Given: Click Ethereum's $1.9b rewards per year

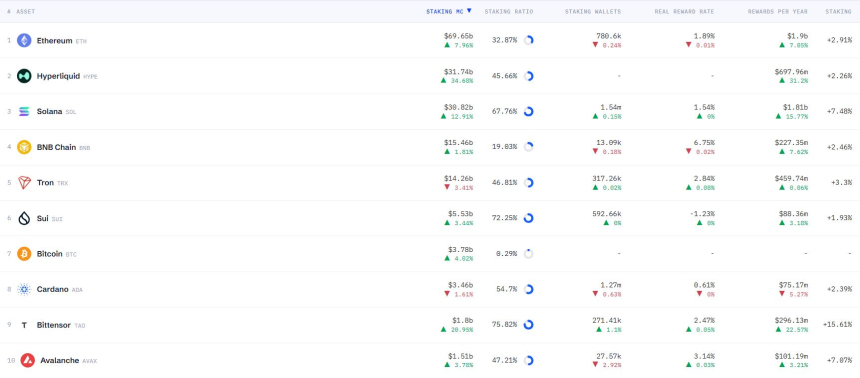Looking at the screenshot, I should pos(797,36).
